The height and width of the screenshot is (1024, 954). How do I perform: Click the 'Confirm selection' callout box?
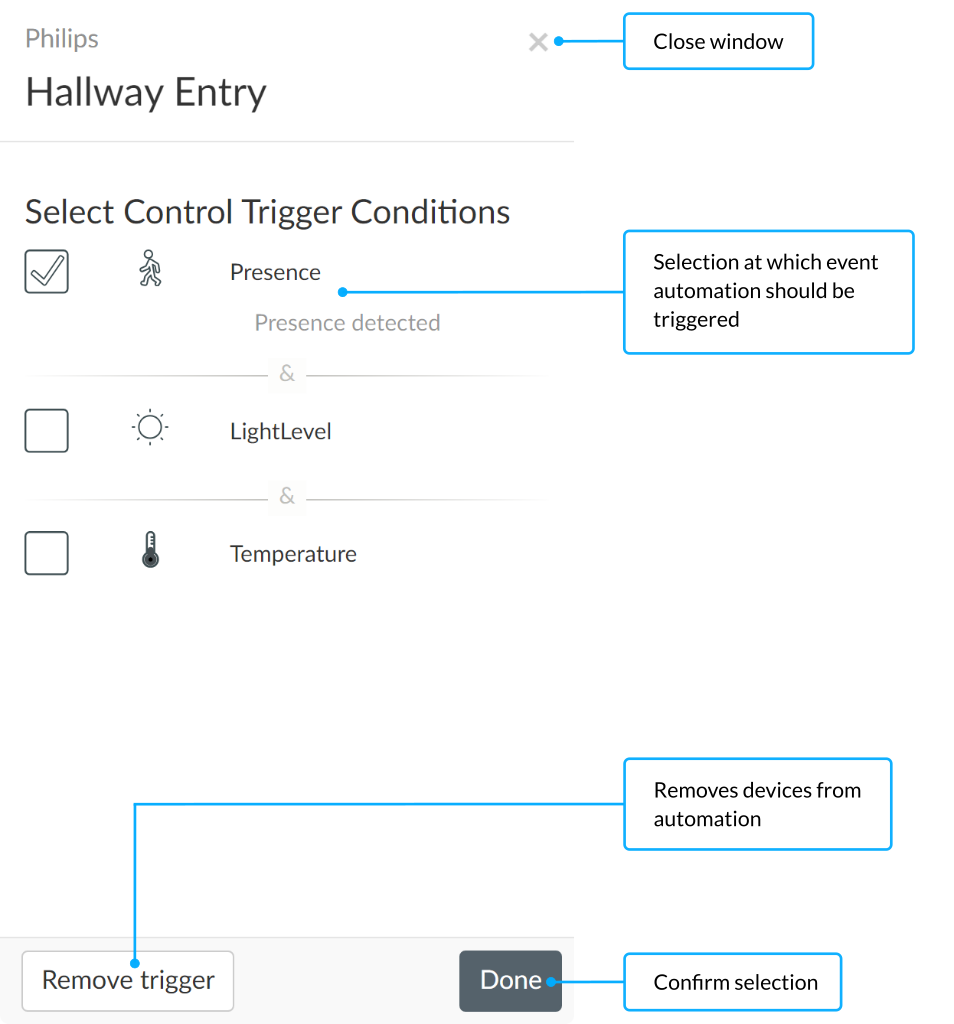(x=735, y=982)
